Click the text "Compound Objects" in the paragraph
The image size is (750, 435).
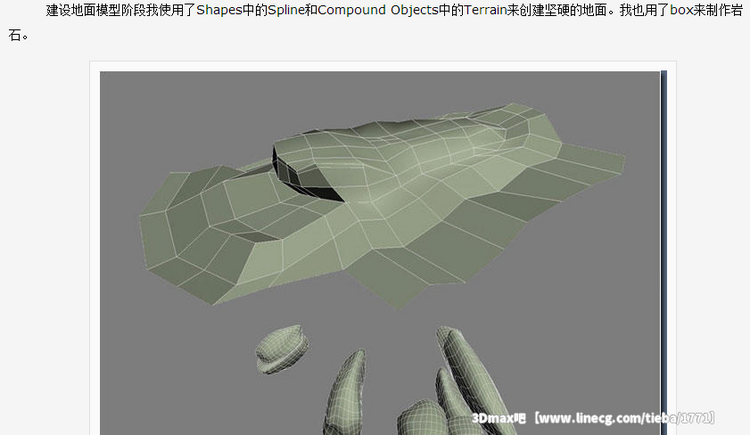(378, 10)
